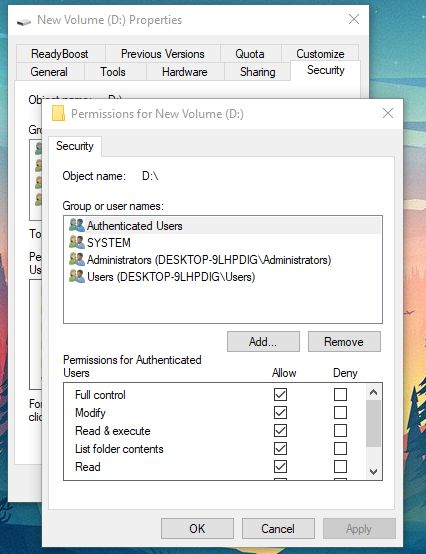
Task: Click the permissions list scrollbar thumb
Action: click(x=373, y=424)
